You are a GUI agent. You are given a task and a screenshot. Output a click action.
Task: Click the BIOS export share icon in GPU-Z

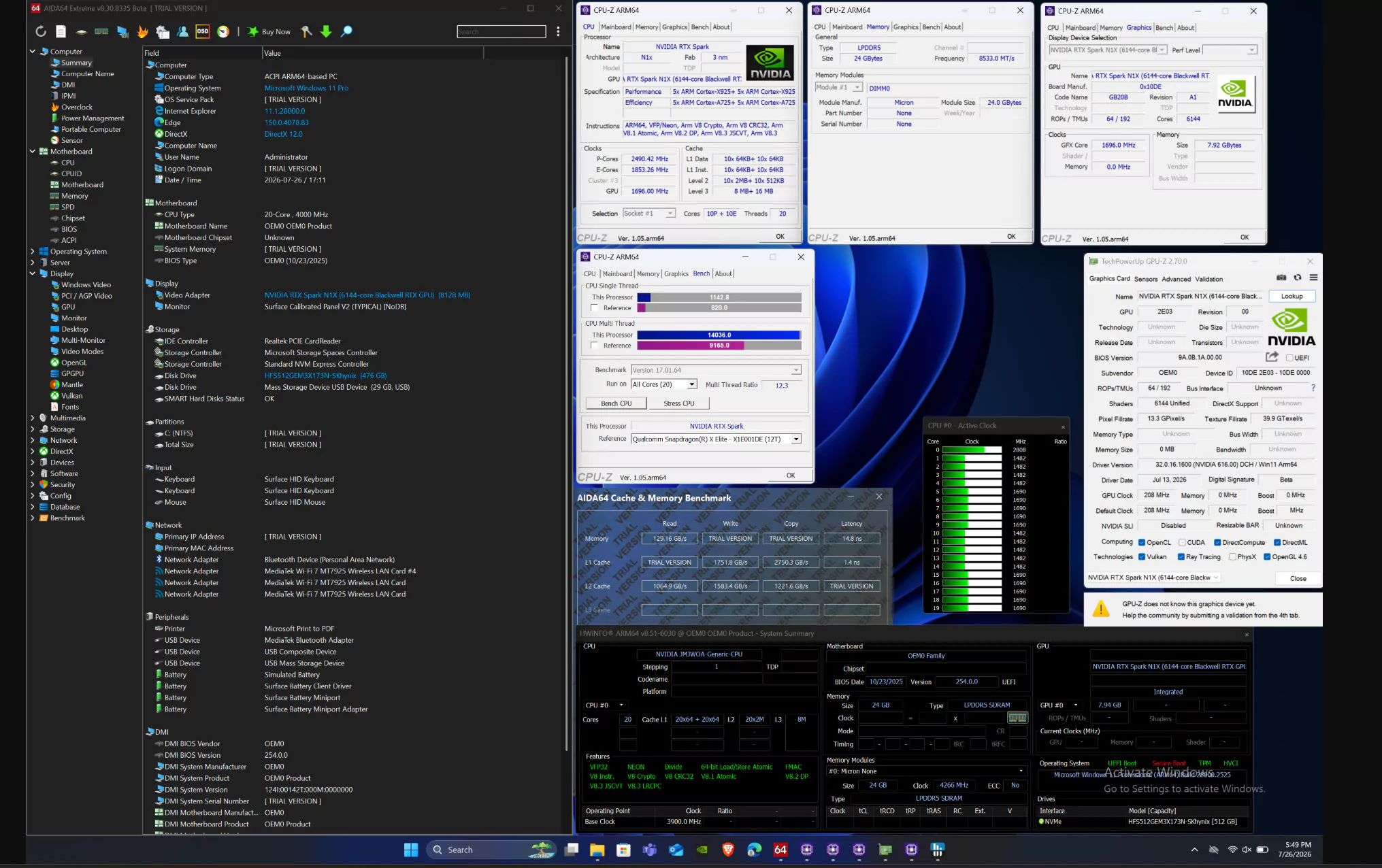(1272, 356)
